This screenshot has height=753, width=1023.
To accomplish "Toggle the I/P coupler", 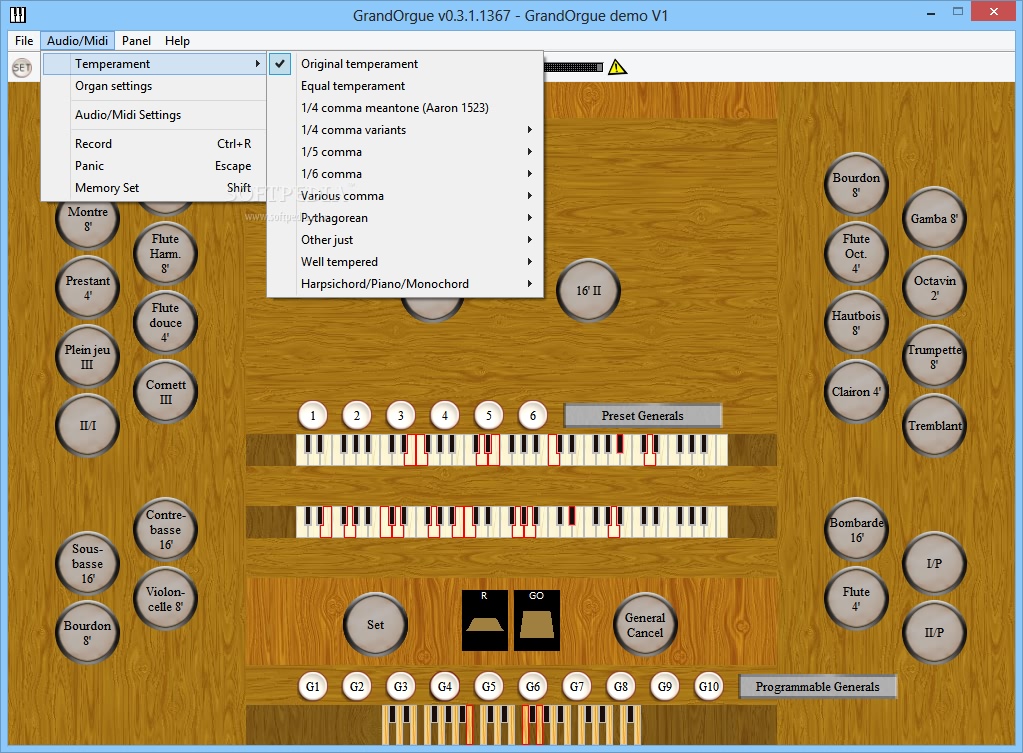I will click(934, 564).
